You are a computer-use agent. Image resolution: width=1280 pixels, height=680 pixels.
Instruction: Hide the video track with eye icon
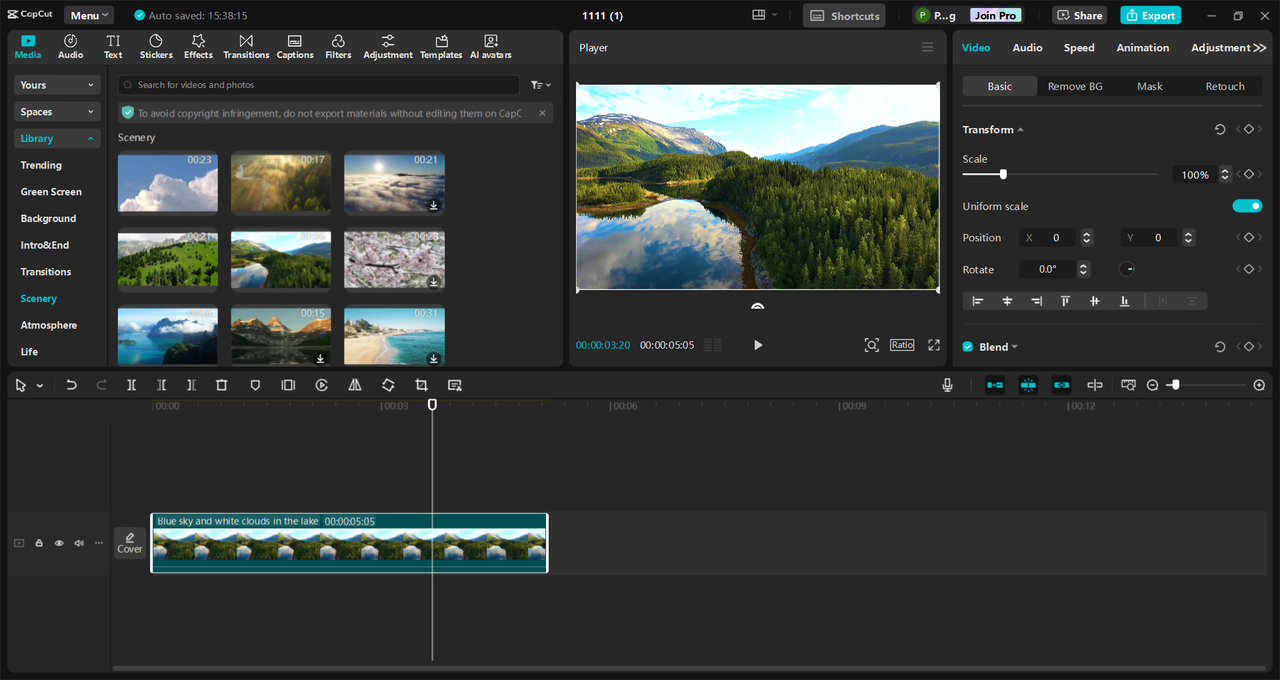(59, 543)
